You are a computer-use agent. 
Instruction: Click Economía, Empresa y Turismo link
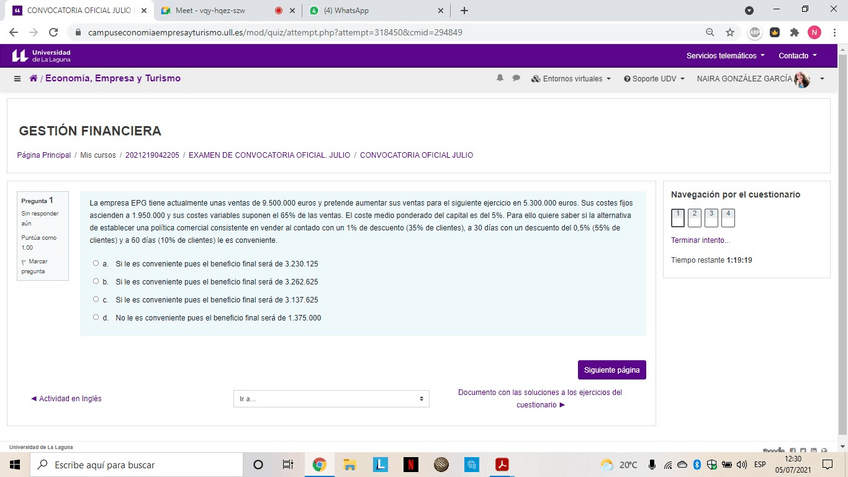113,78
